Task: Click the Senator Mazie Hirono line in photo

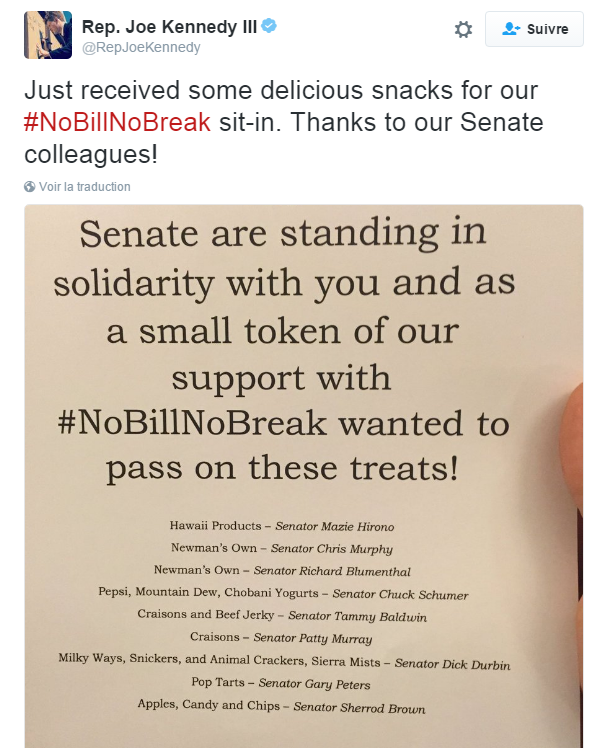Action: 282,526
